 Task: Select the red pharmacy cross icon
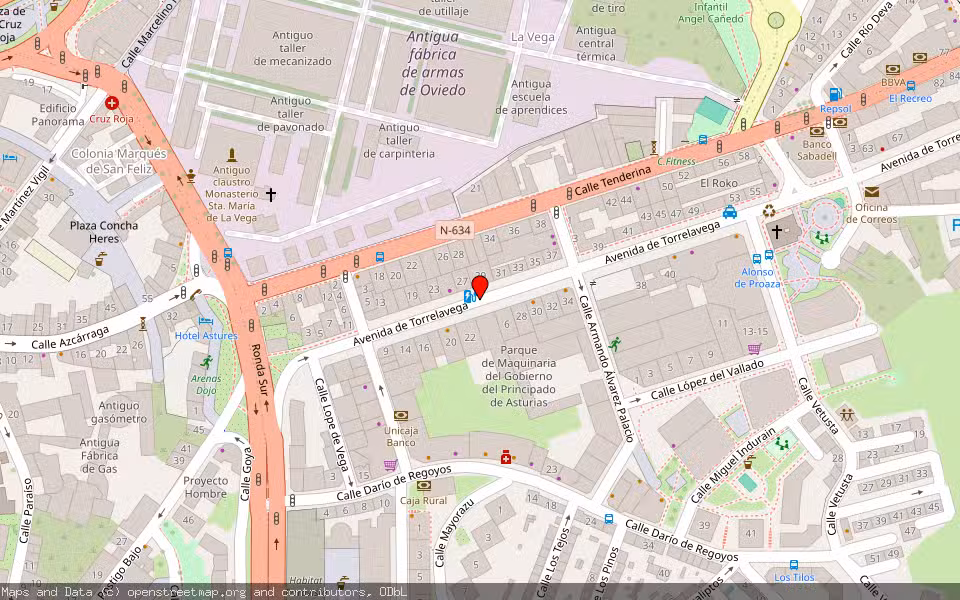click(x=506, y=457)
